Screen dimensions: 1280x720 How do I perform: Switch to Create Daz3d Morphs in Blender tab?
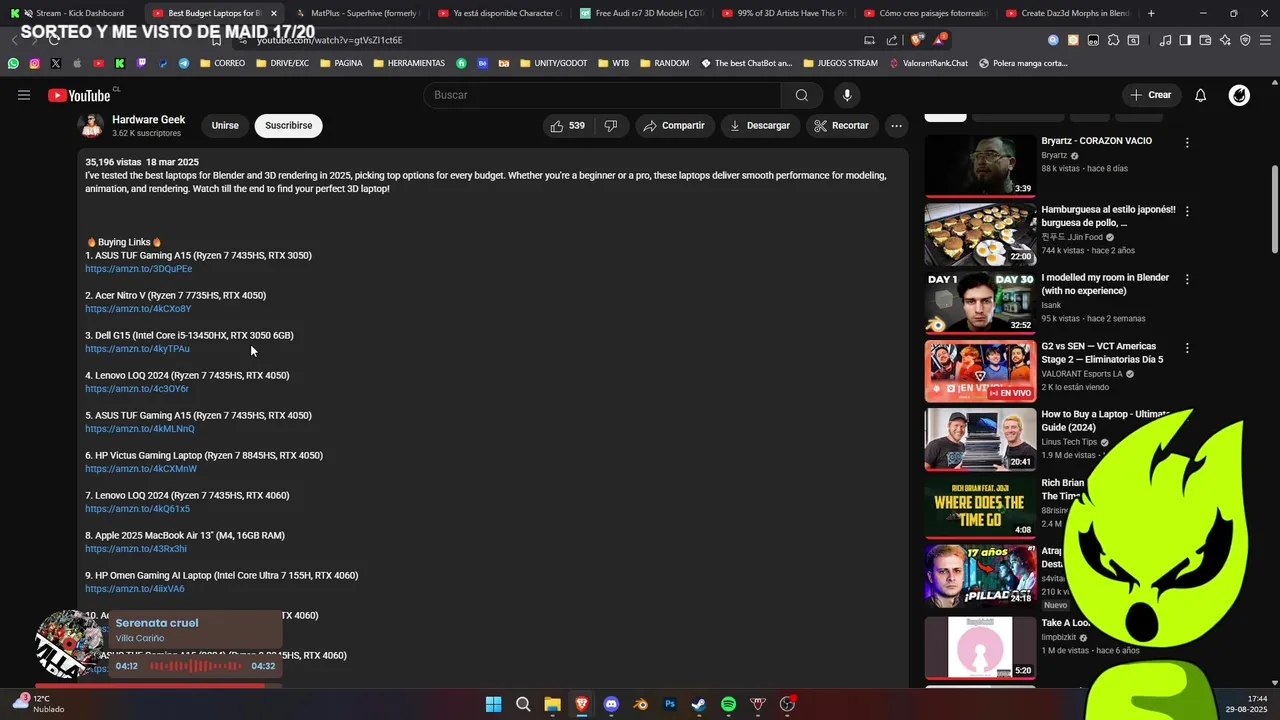tap(1067, 13)
